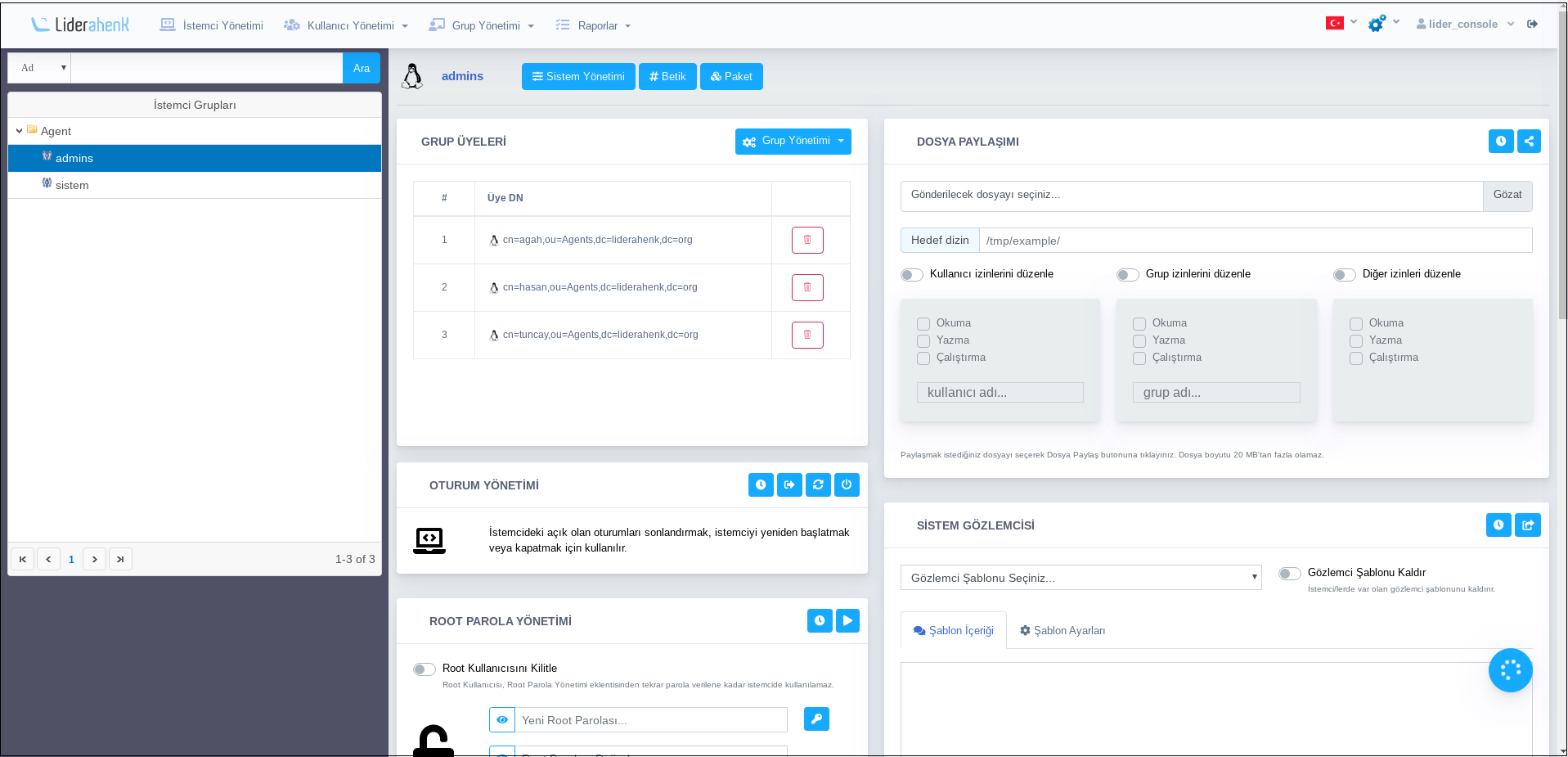Click the key icon to generate root password
Image resolution: width=1568 pixels, height=757 pixels.
[816, 719]
